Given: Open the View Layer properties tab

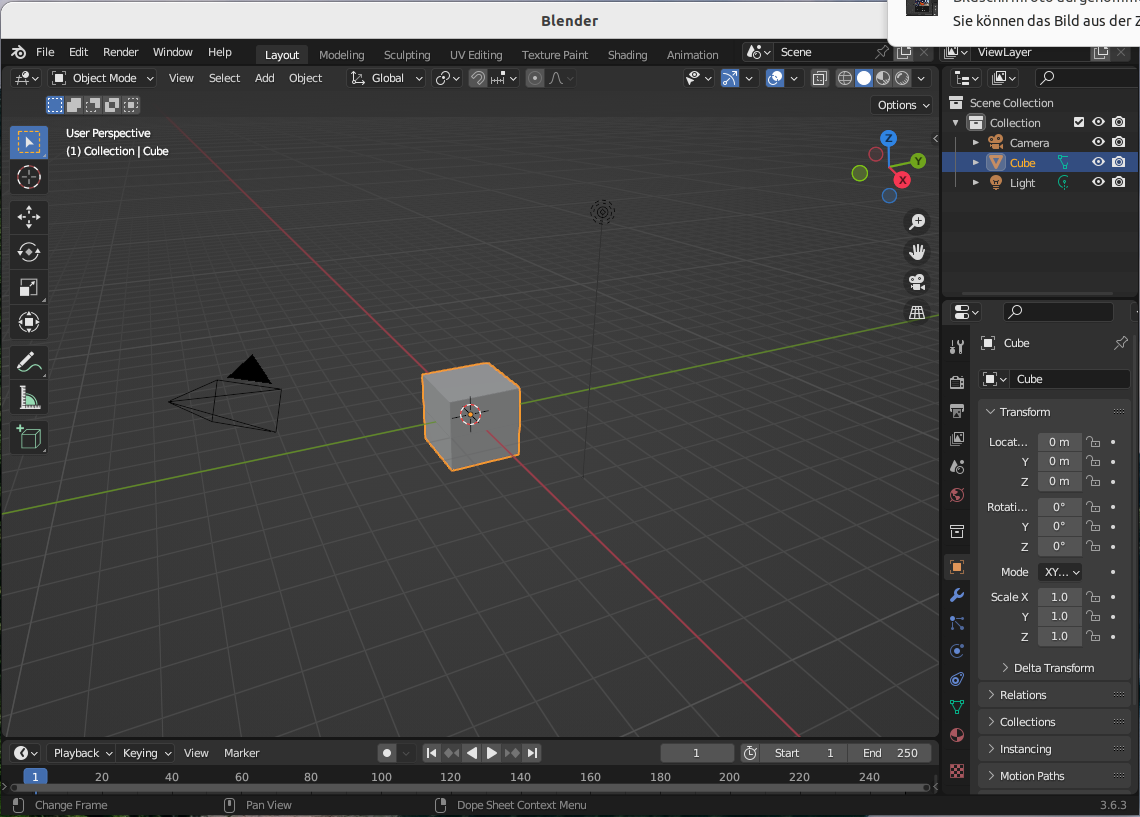Looking at the screenshot, I should (957, 439).
